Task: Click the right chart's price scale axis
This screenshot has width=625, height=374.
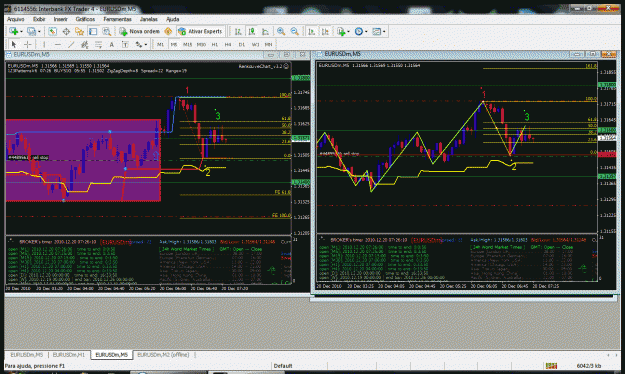Action: 607,148
